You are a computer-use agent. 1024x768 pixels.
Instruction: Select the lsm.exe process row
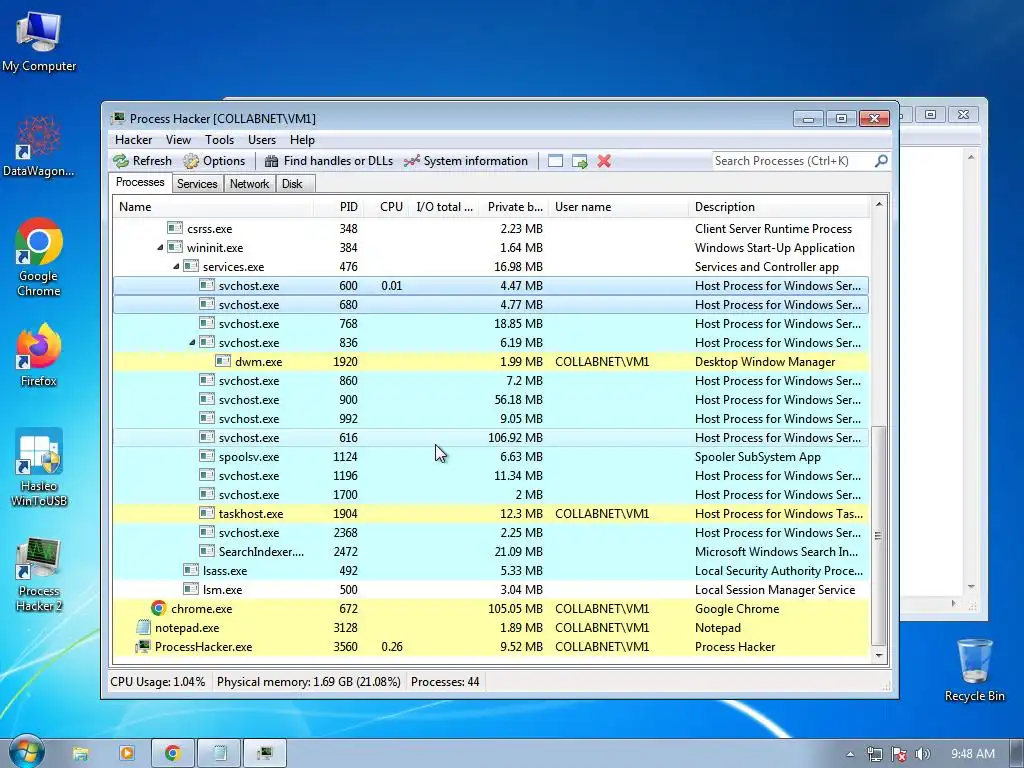(x=491, y=590)
